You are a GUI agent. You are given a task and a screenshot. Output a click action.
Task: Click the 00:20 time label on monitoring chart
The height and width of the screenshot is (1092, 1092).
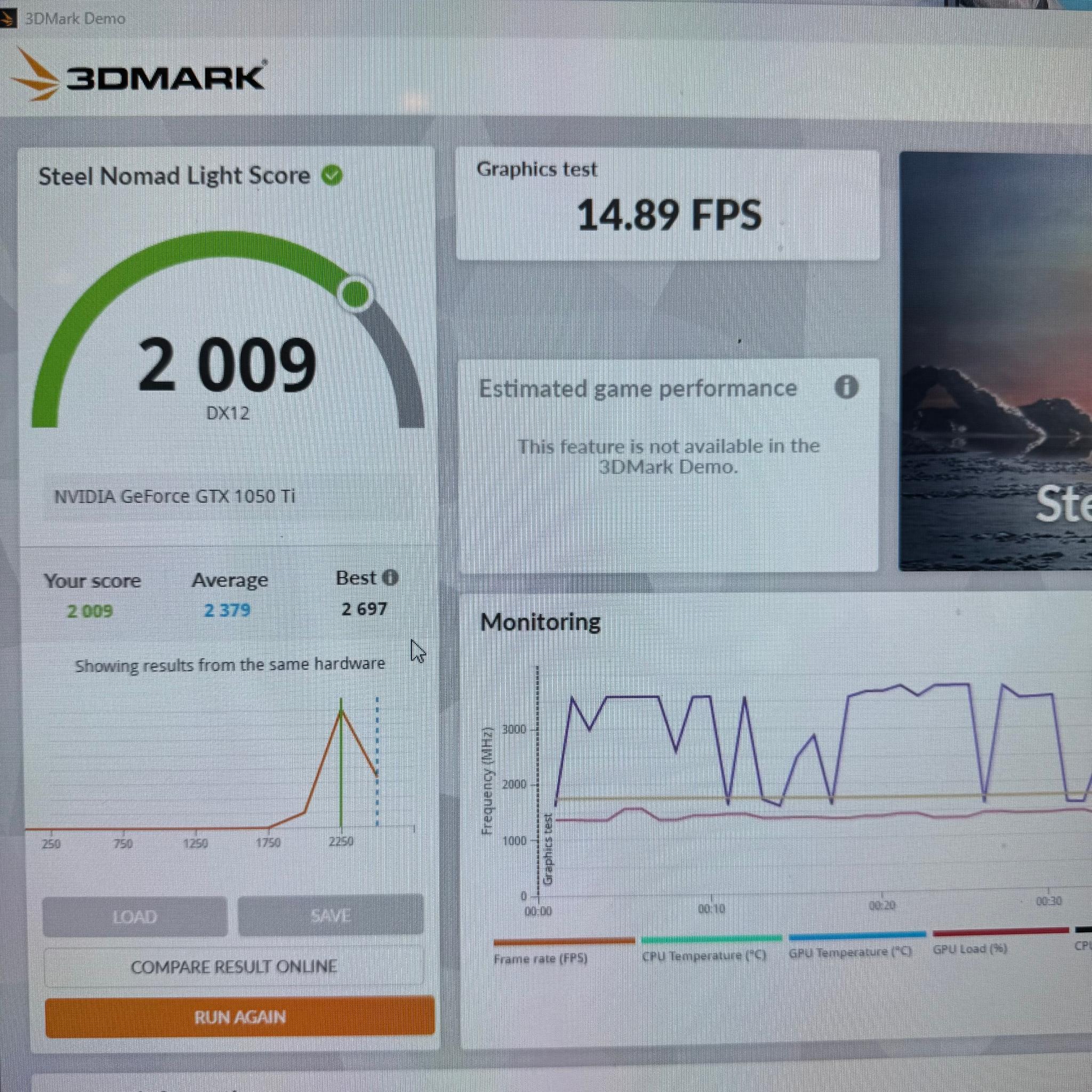tap(882, 906)
